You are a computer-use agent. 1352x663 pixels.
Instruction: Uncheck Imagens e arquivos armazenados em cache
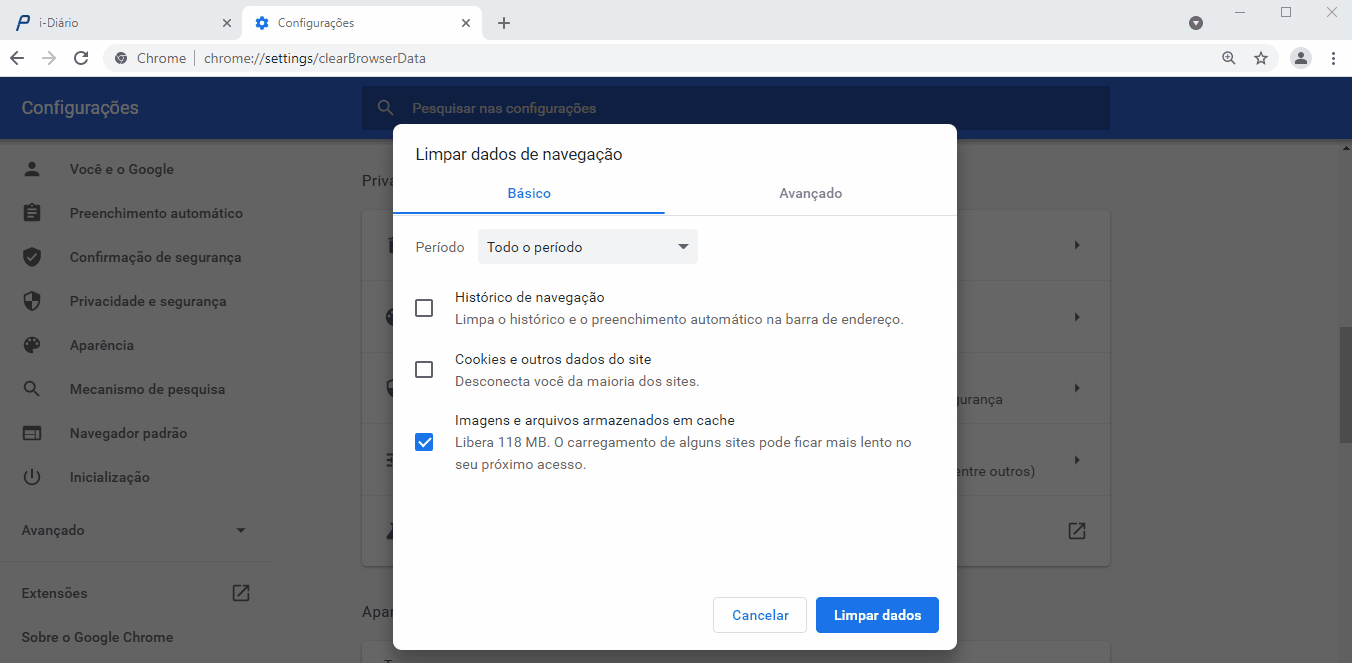[424, 442]
